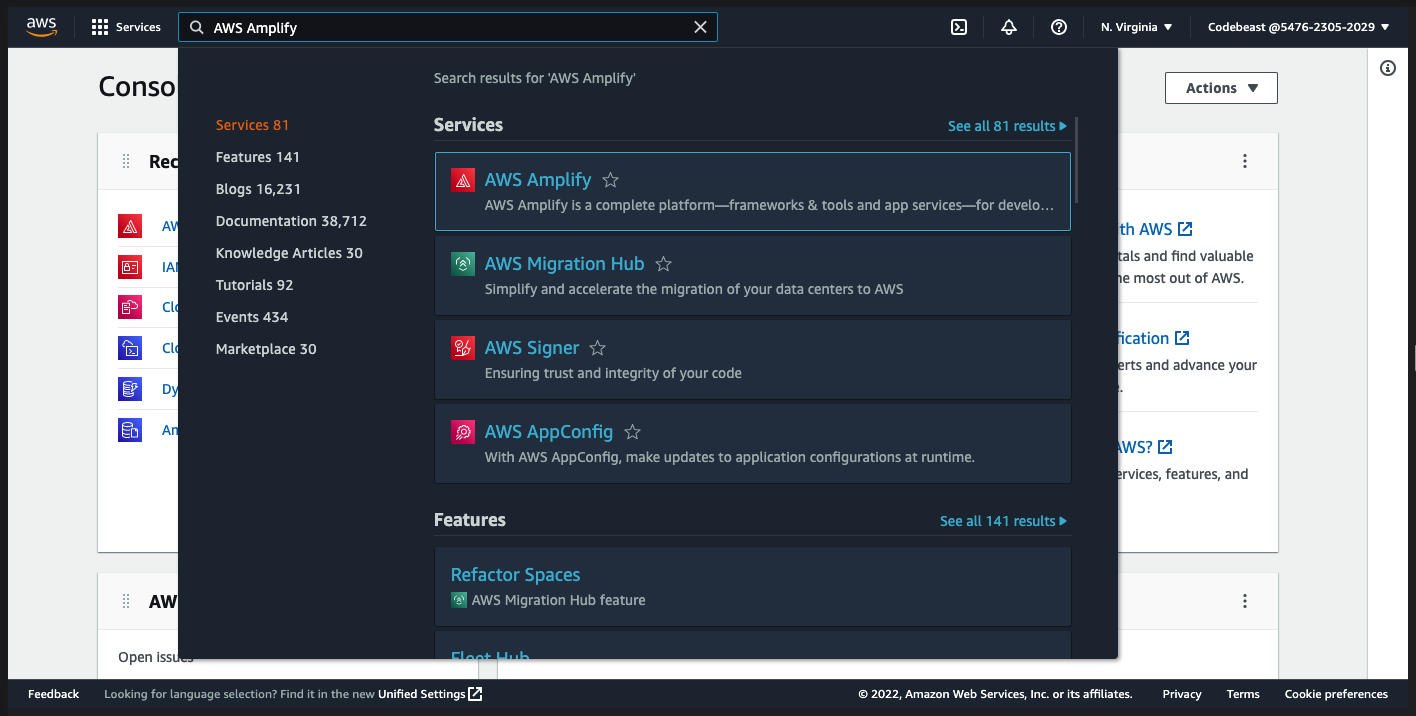This screenshot has width=1416, height=716.
Task: Filter results by Features 141
Action: (258, 157)
